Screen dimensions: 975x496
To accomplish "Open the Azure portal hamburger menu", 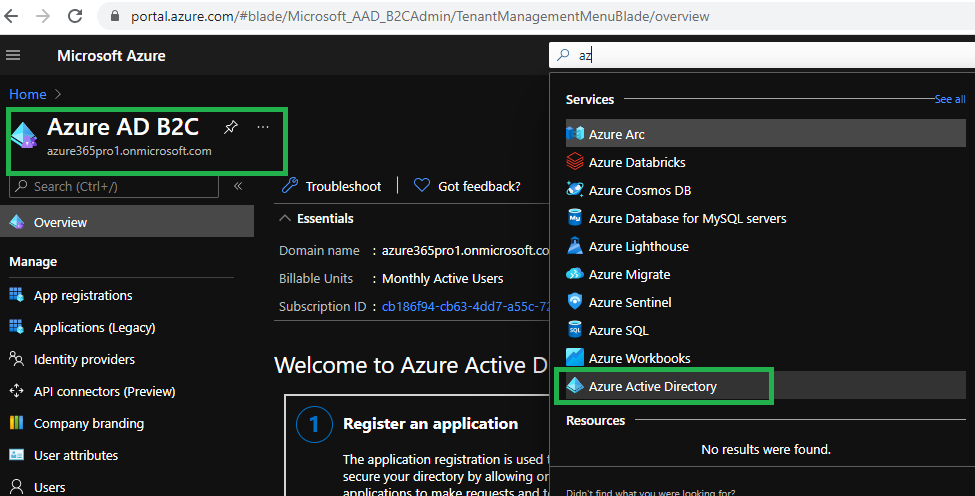I will (x=13, y=55).
